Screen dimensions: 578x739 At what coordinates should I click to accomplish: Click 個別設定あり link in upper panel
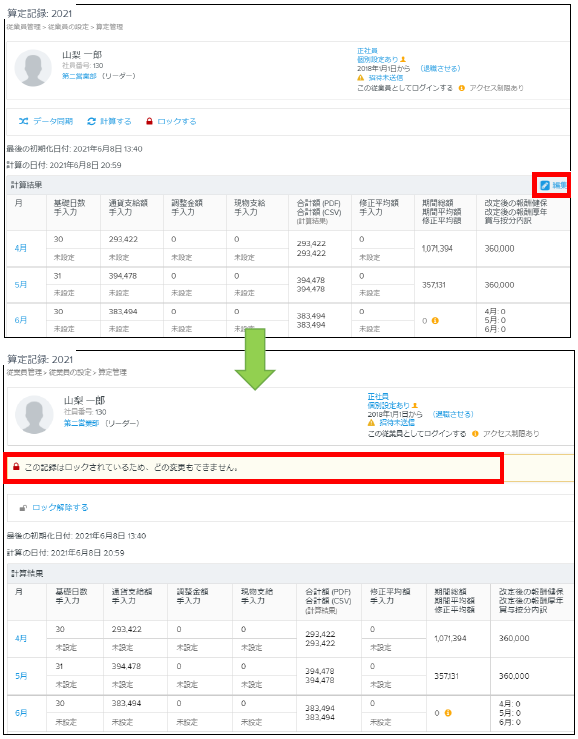coord(378,59)
